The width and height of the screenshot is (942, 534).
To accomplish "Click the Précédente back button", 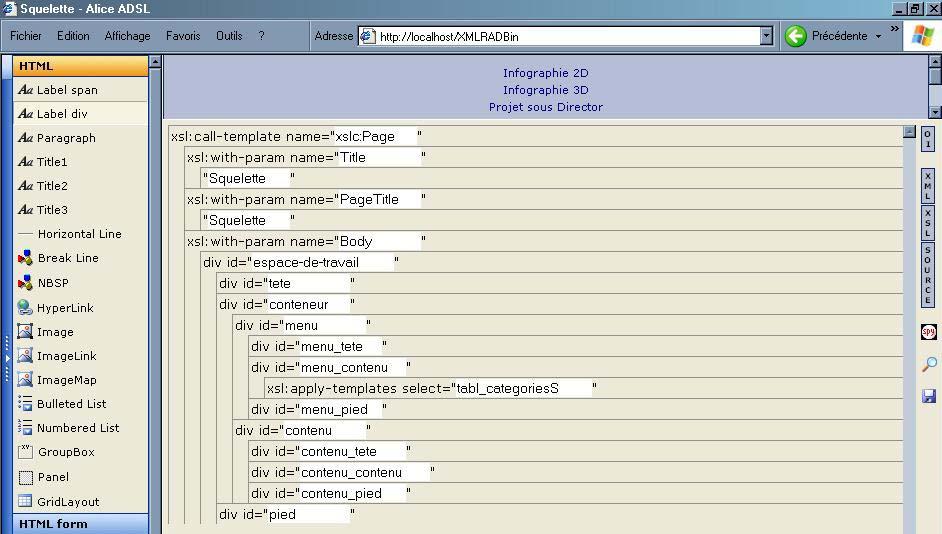I will (828, 36).
